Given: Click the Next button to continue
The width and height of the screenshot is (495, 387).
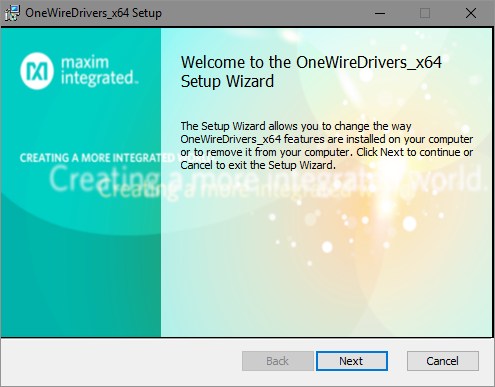Looking at the screenshot, I should coord(352,361).
